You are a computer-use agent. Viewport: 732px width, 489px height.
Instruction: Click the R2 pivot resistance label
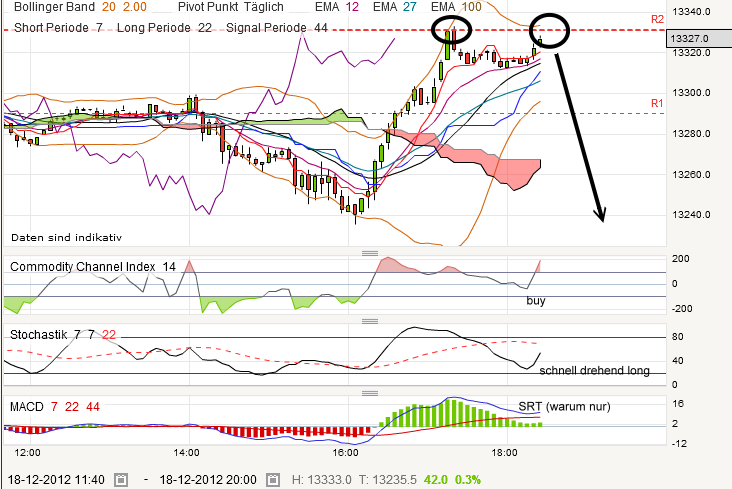point(657,19)
